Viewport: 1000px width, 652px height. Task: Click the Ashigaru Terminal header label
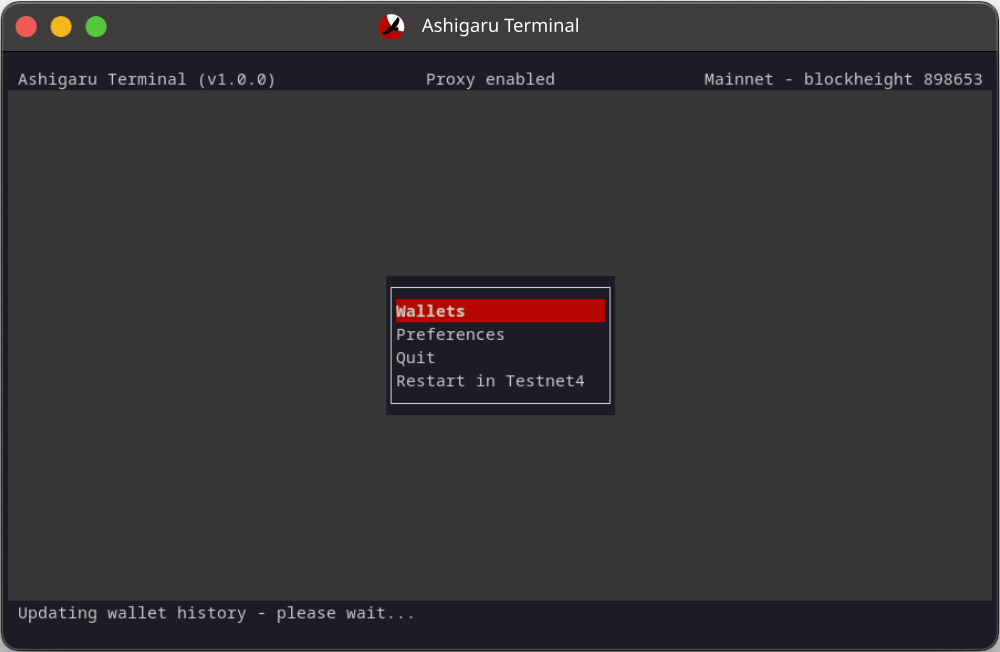102,79
